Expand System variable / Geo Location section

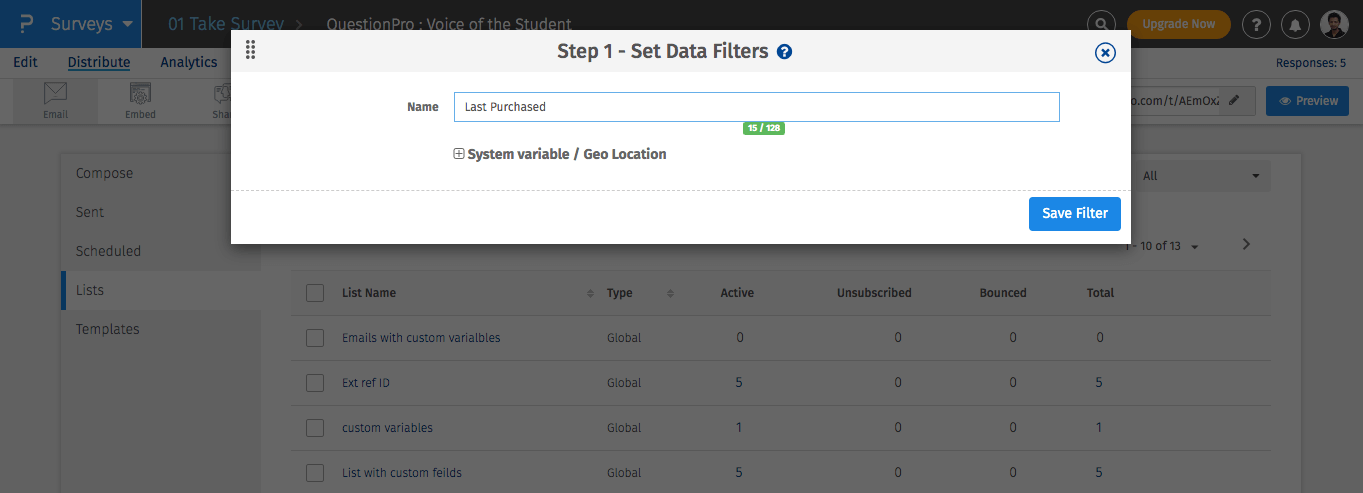tap(459, 154)
